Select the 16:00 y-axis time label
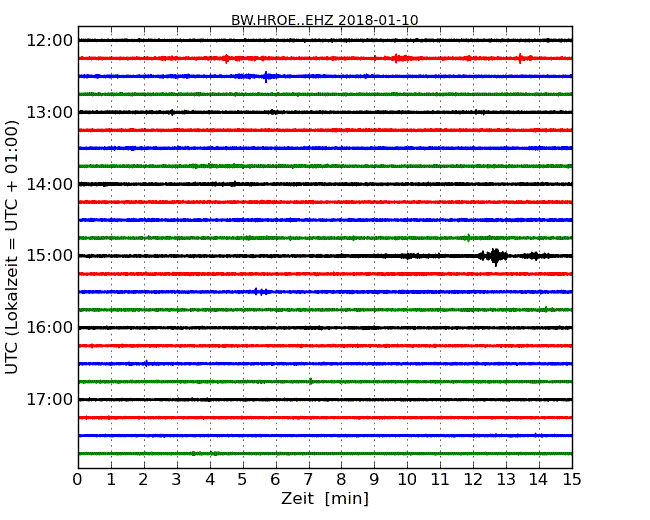 pos(49,328)
